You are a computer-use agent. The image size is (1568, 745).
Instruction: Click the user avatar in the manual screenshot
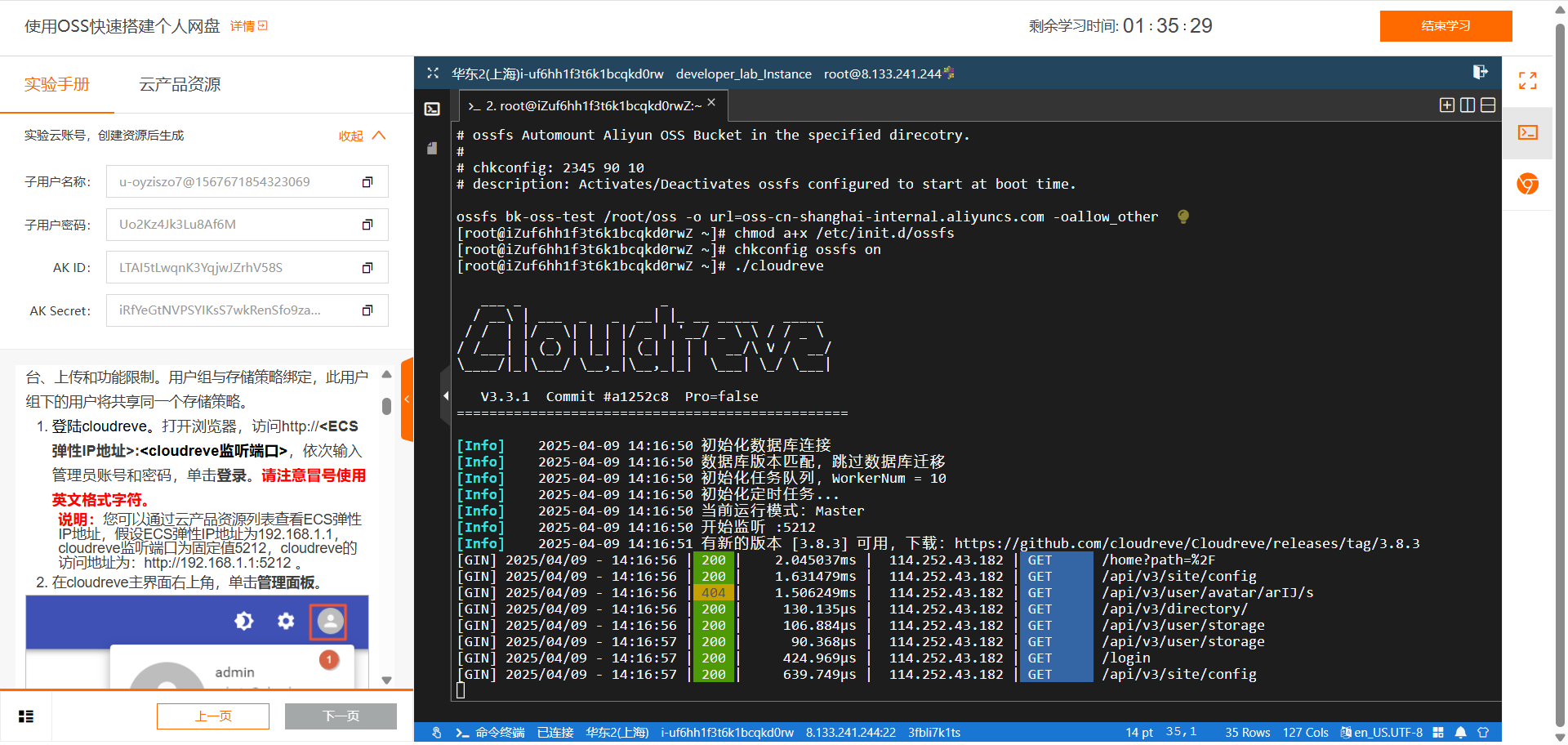(330, 622)
